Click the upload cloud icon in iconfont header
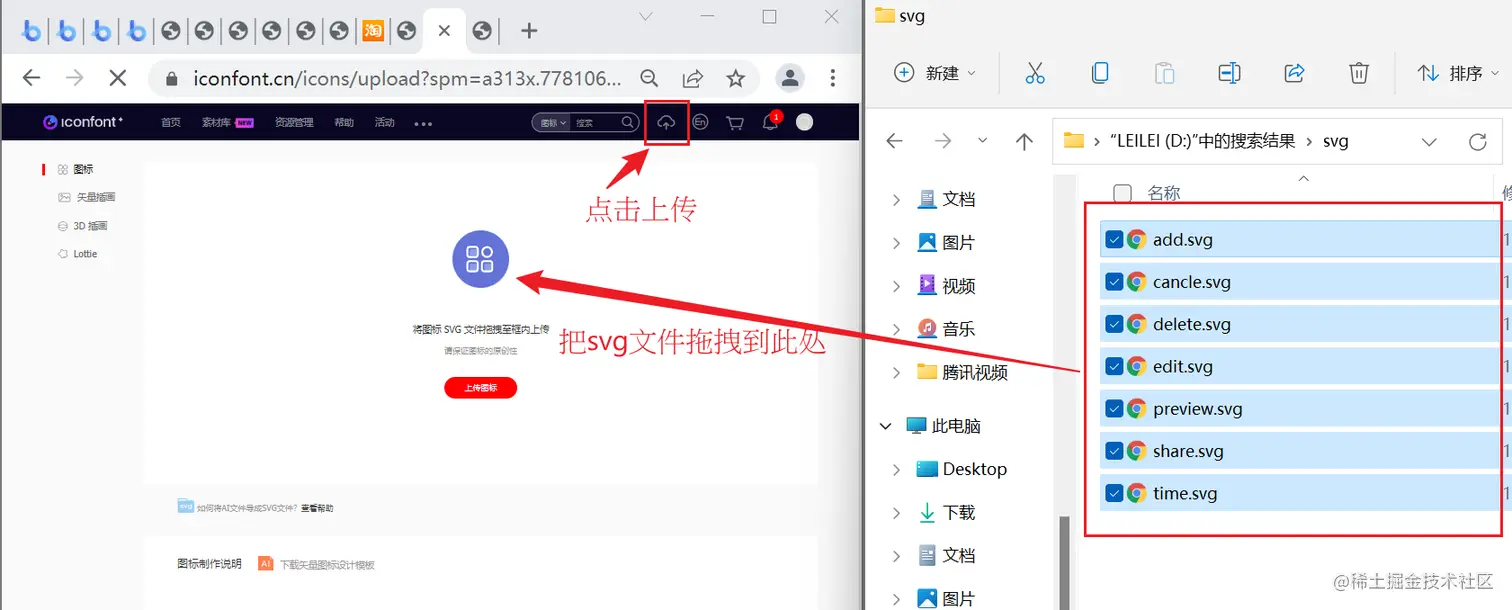Screen dimensions: 1512x610 pos(666,122)
